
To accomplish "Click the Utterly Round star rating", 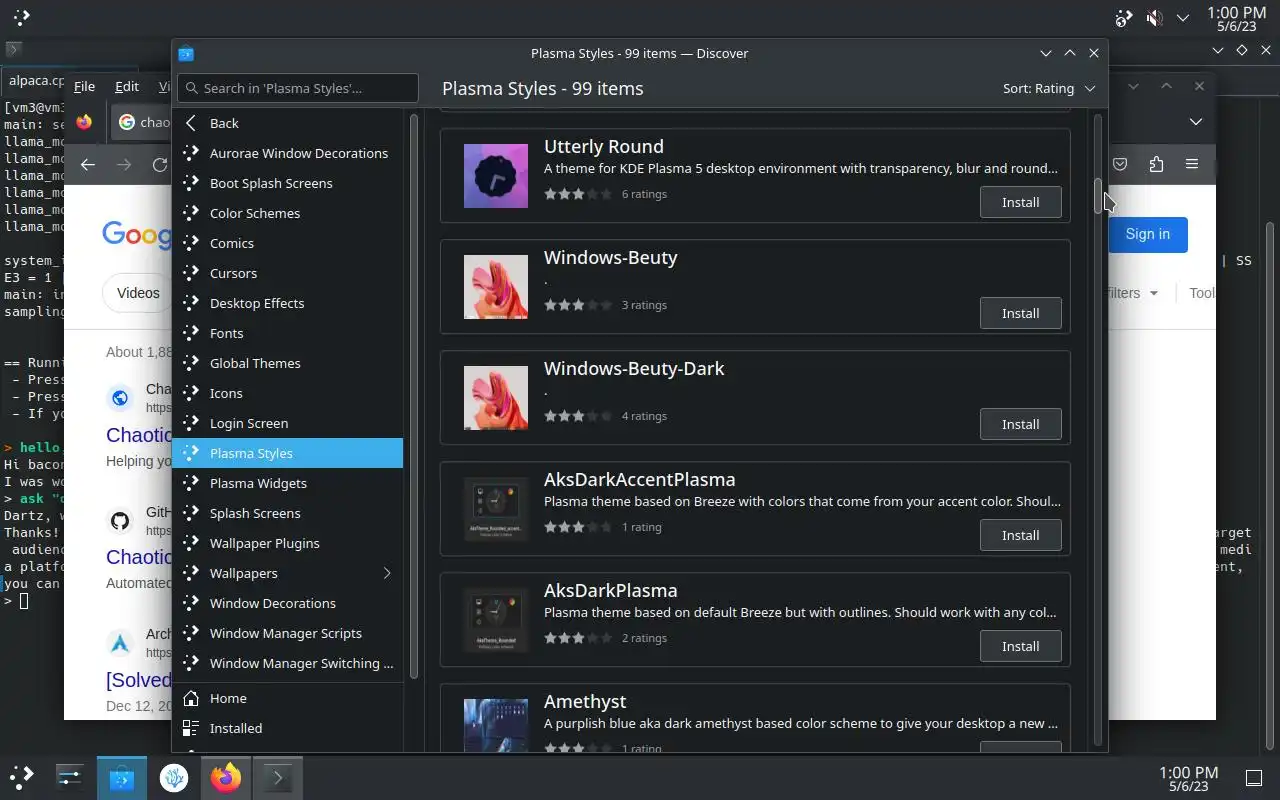I will pos(578,194).
